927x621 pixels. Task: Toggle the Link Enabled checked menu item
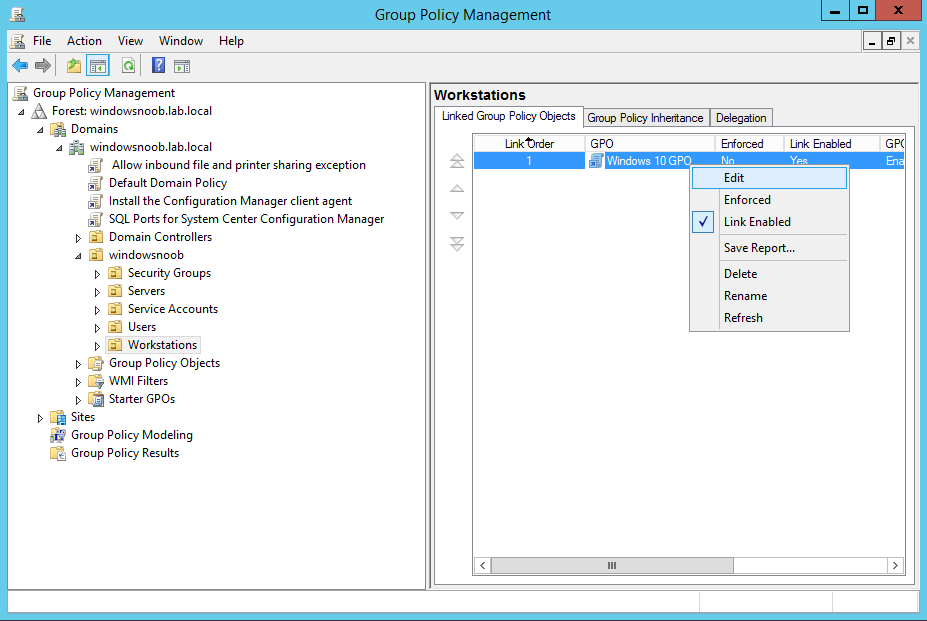coord(756,222)
